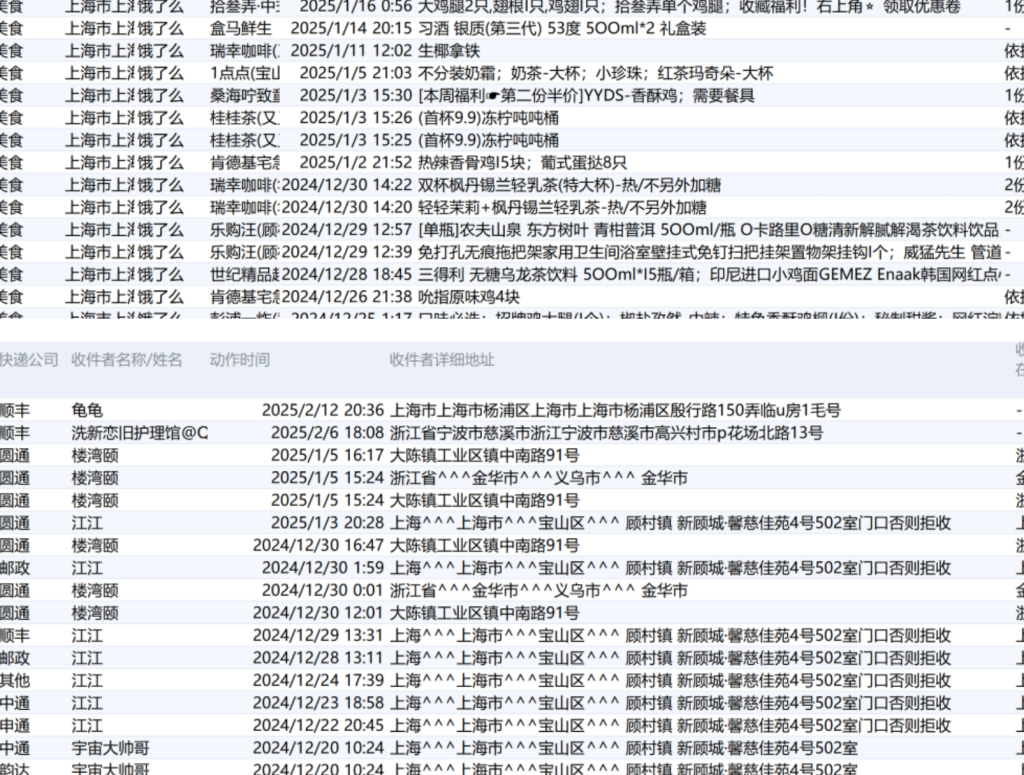The height and width of the screenshot is (775, 1024).
Task: Select the 生椰拿铁 item cell
Action: [449, 51]
